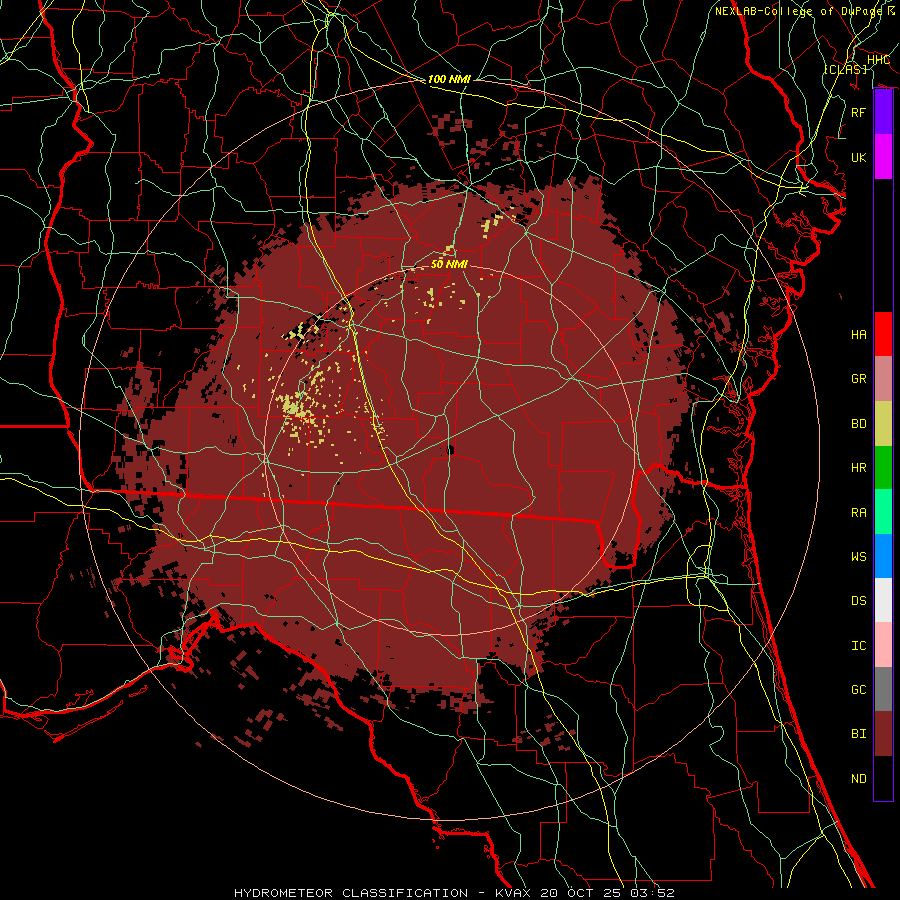This screenshot has width=900, height=900.
Task: Click the HR legend label
Action: (859, 468)
